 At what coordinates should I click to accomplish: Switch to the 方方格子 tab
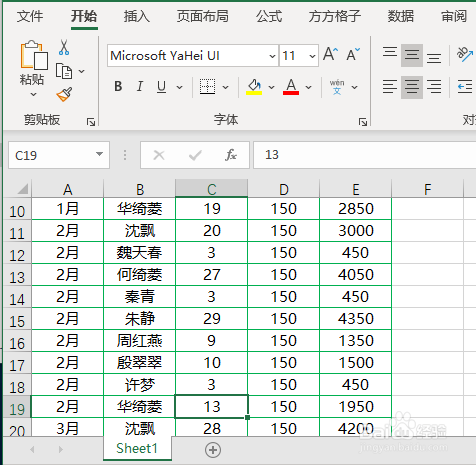pyautogui.click(x=335, y=16)
